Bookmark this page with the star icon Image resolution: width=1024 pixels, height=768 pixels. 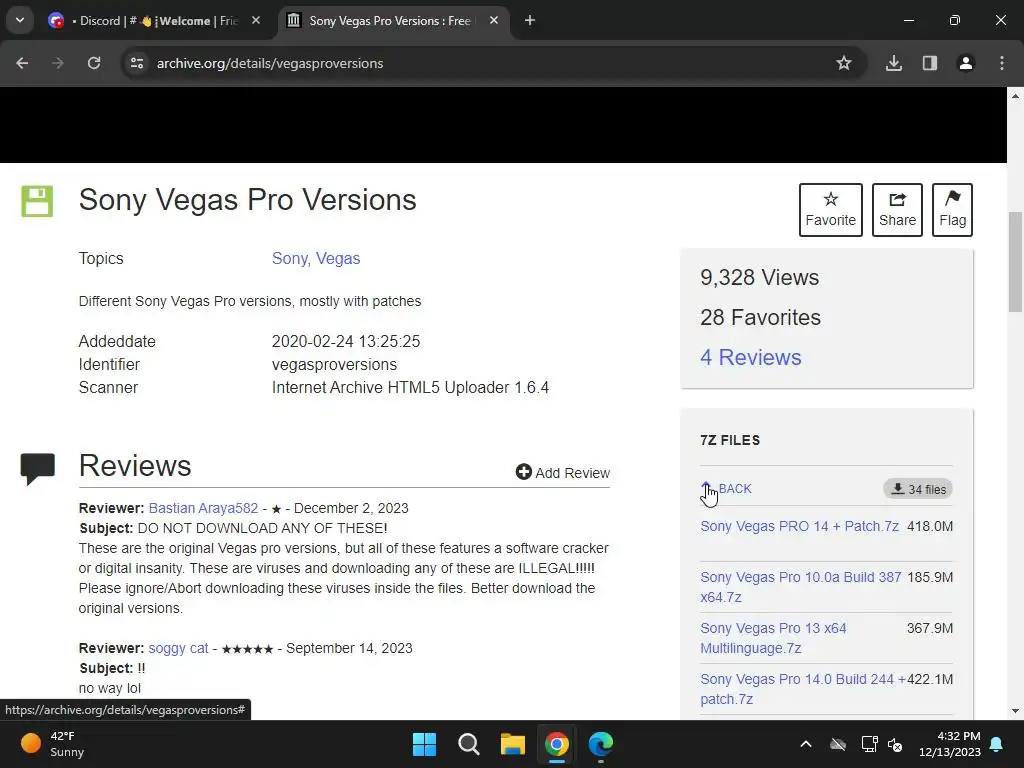tap(844, 63)
